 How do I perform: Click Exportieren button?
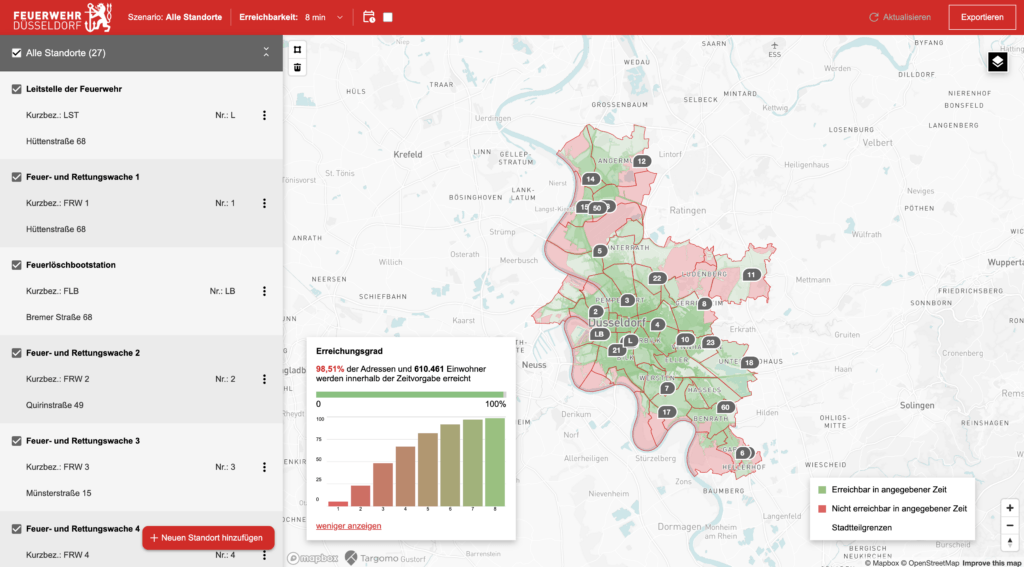(982, 17)
